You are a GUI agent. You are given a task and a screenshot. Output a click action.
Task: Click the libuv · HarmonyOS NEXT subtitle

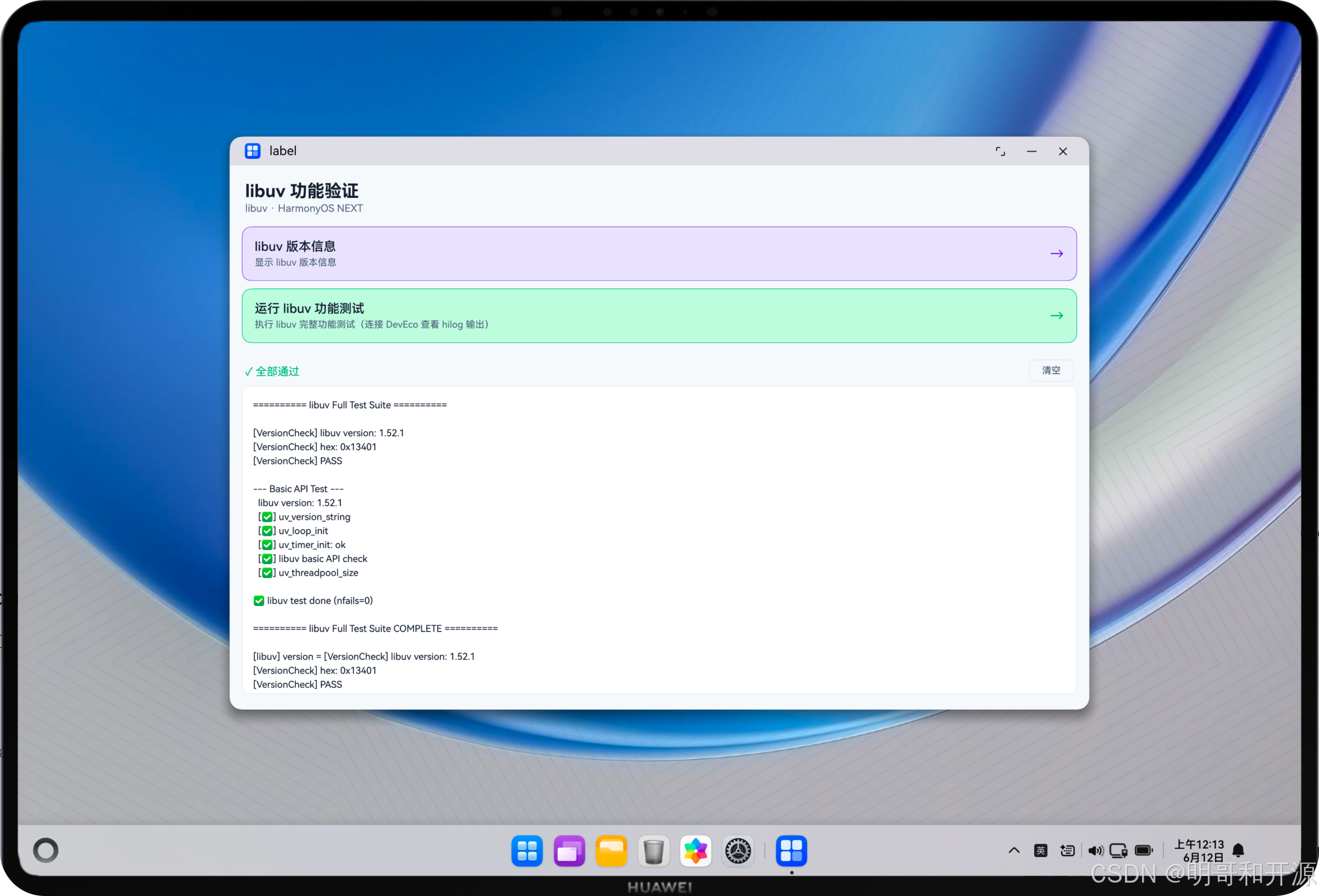click(304, 208)
